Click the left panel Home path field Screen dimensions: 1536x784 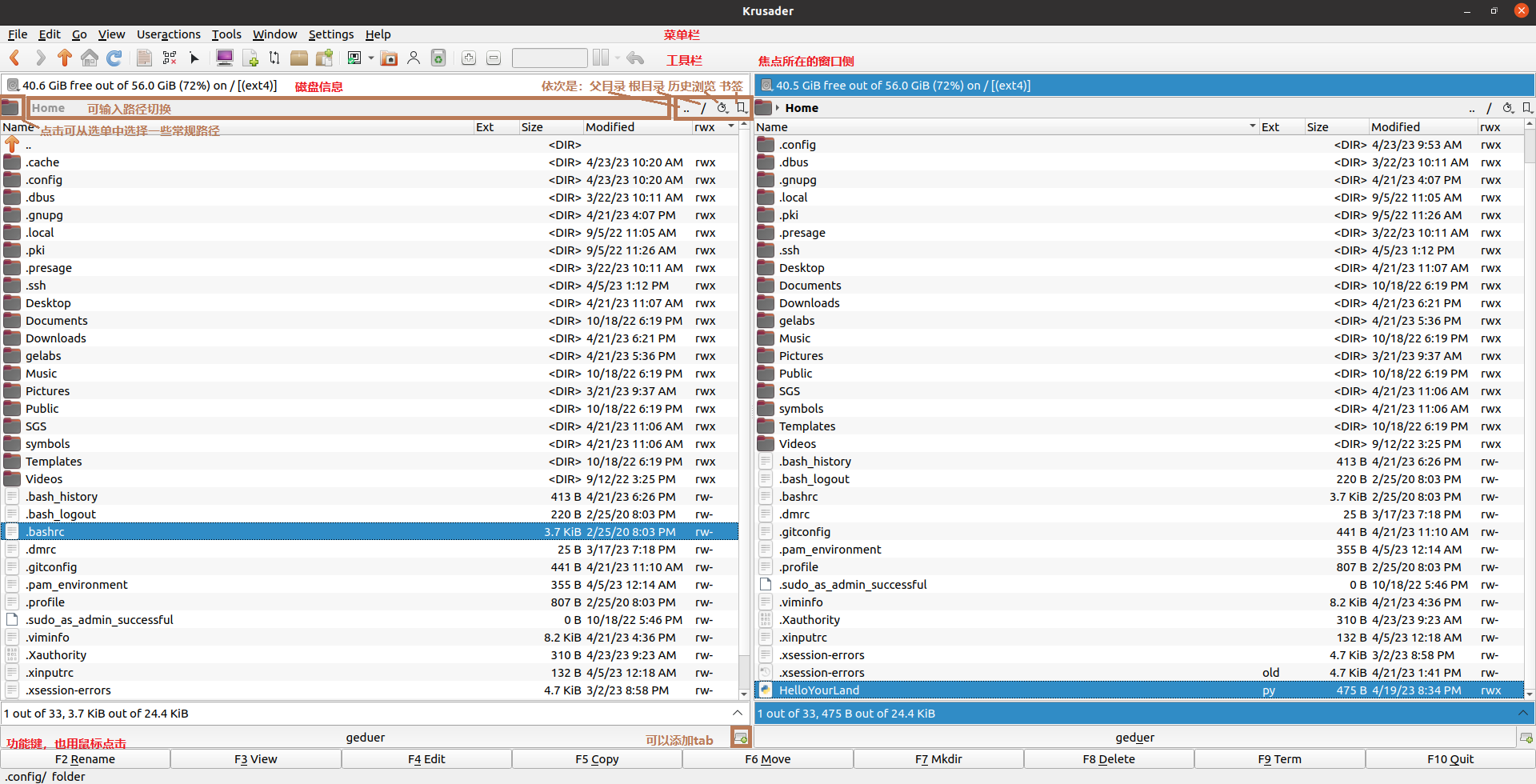[x=349, y=108]
